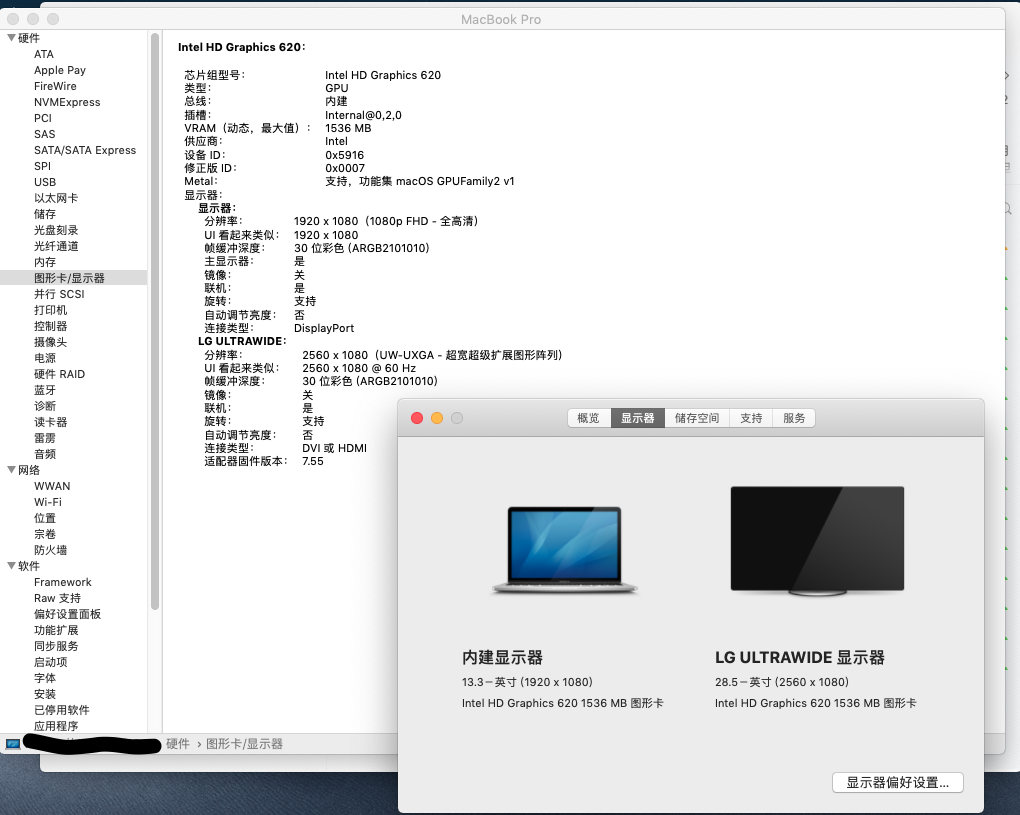This screenshot has width=1020, height=815.
Task: Open 摄像头 camera entry
Action: pyautogui.click(x=50, y=342)
